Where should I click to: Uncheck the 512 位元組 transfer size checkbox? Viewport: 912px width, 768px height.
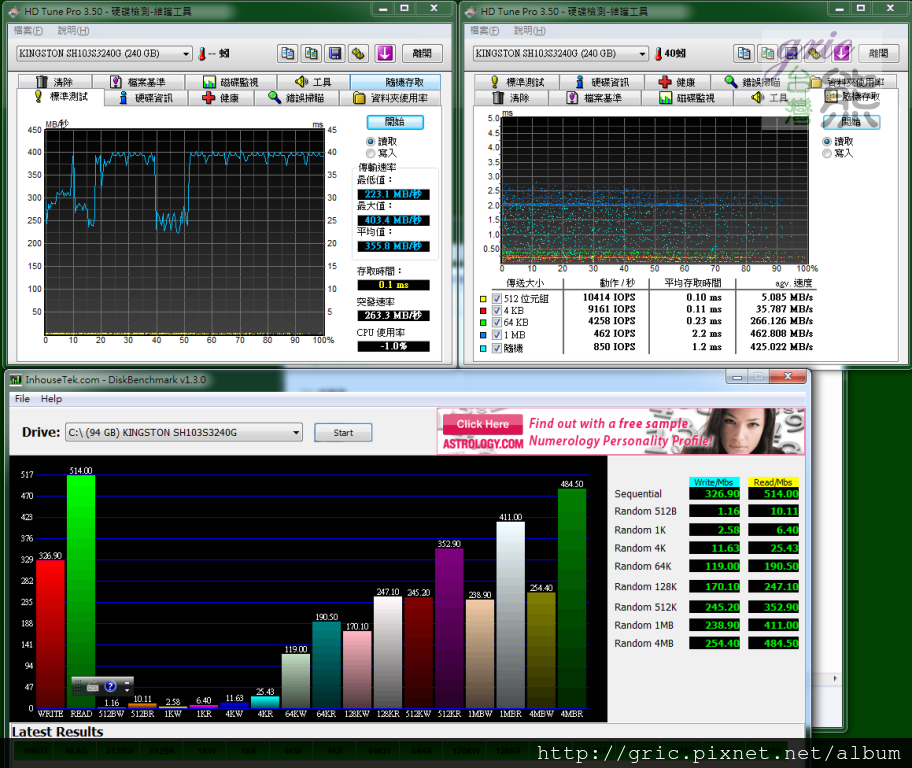pos(497,297)
